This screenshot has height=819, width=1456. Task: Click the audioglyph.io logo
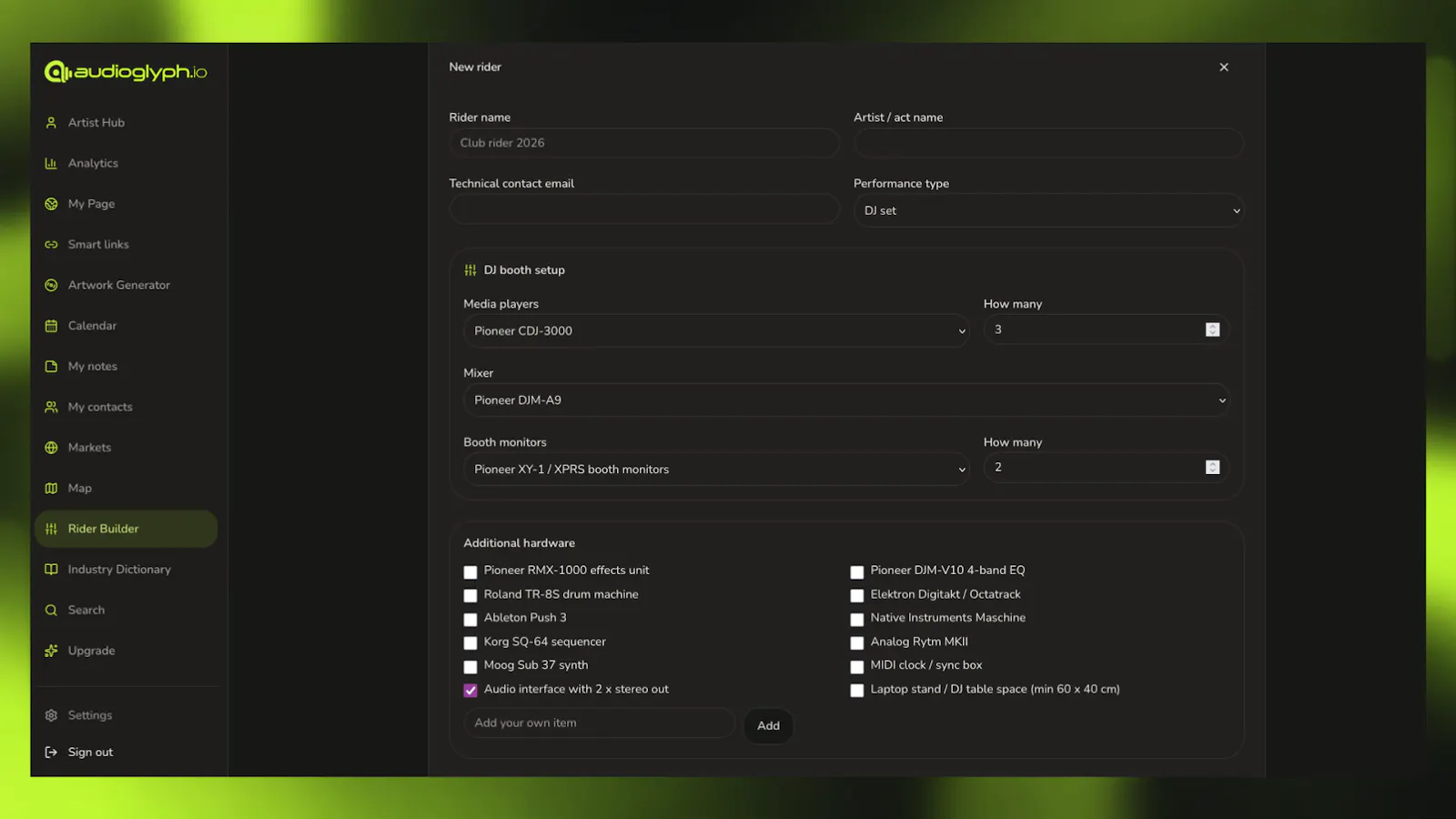pyautogui.click(x=126, y=71)
